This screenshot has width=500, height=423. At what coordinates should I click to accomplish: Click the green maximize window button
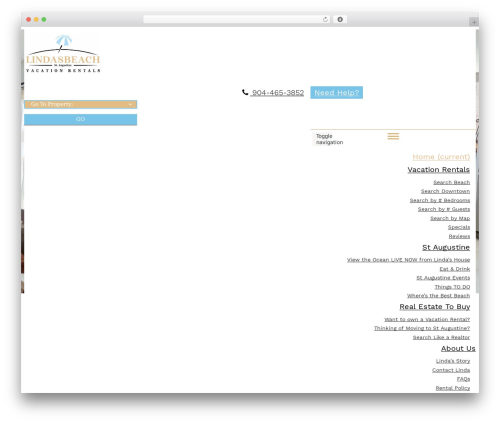point(44,19)
